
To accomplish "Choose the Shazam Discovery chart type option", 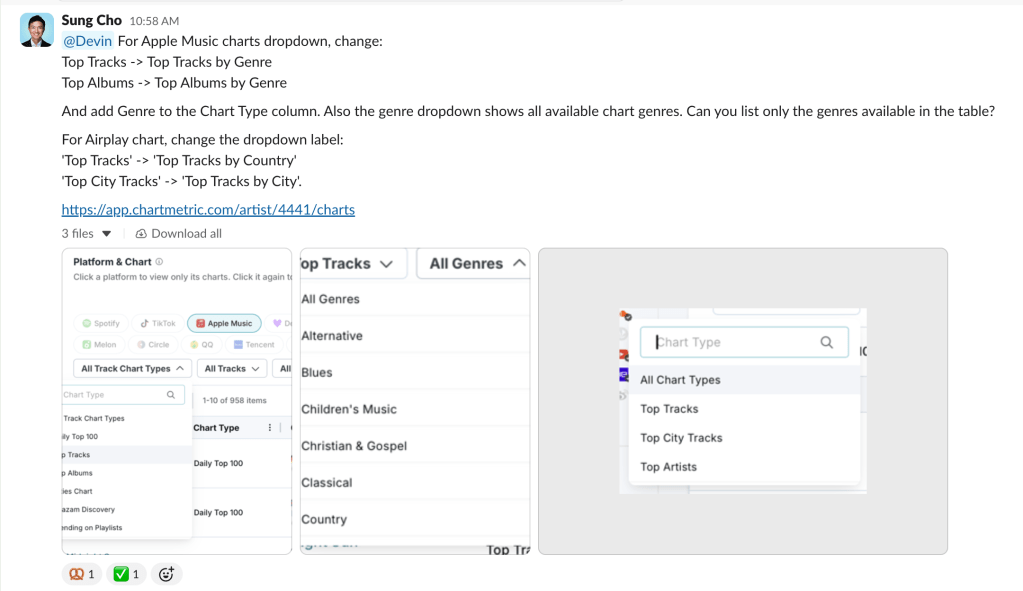I will 89,509.
